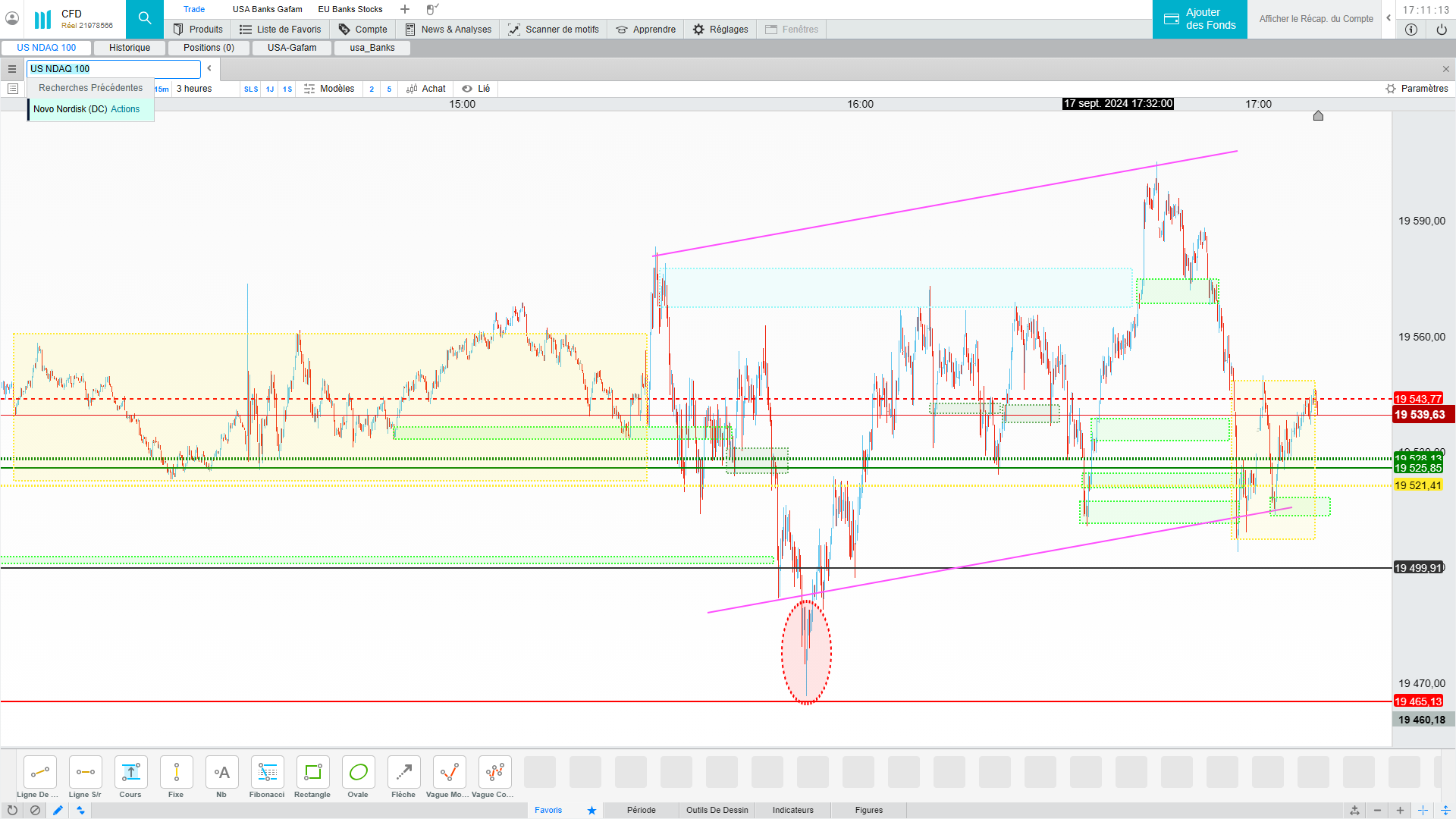Image resolution: width=1456 pixels, height=819 pixels.
Task: Click the power logout icon
Action: coord(1441,30)
